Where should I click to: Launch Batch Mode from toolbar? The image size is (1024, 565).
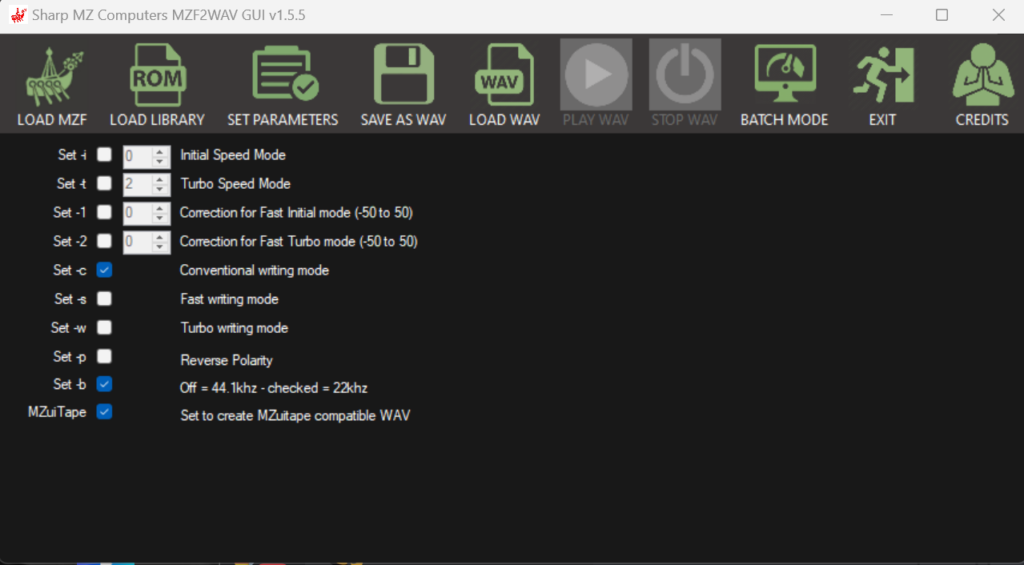pos(784,78)
